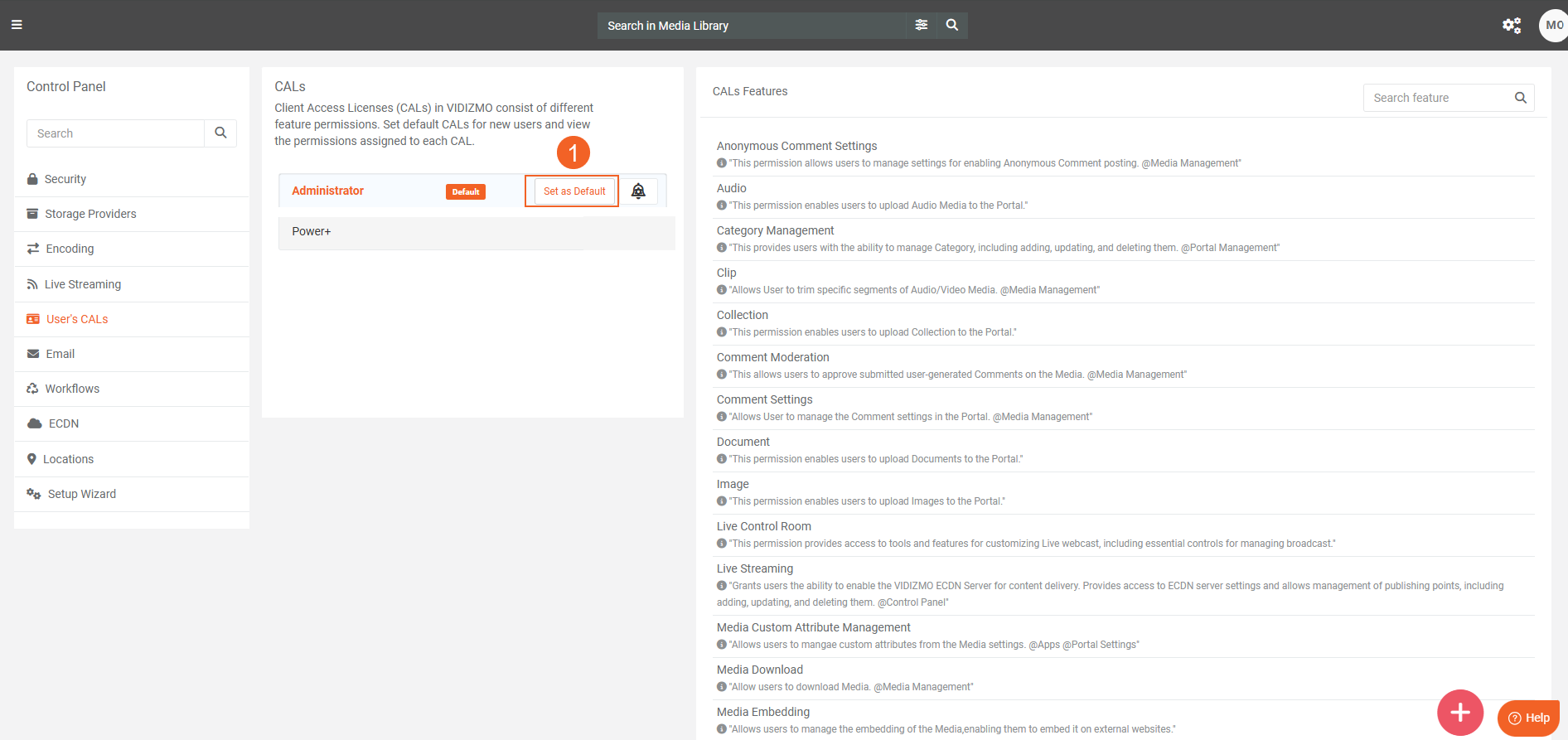This screenshot has width=1568, height=740.
Task: Click the Search feature magnifier icon
Action: point(1520,98)
